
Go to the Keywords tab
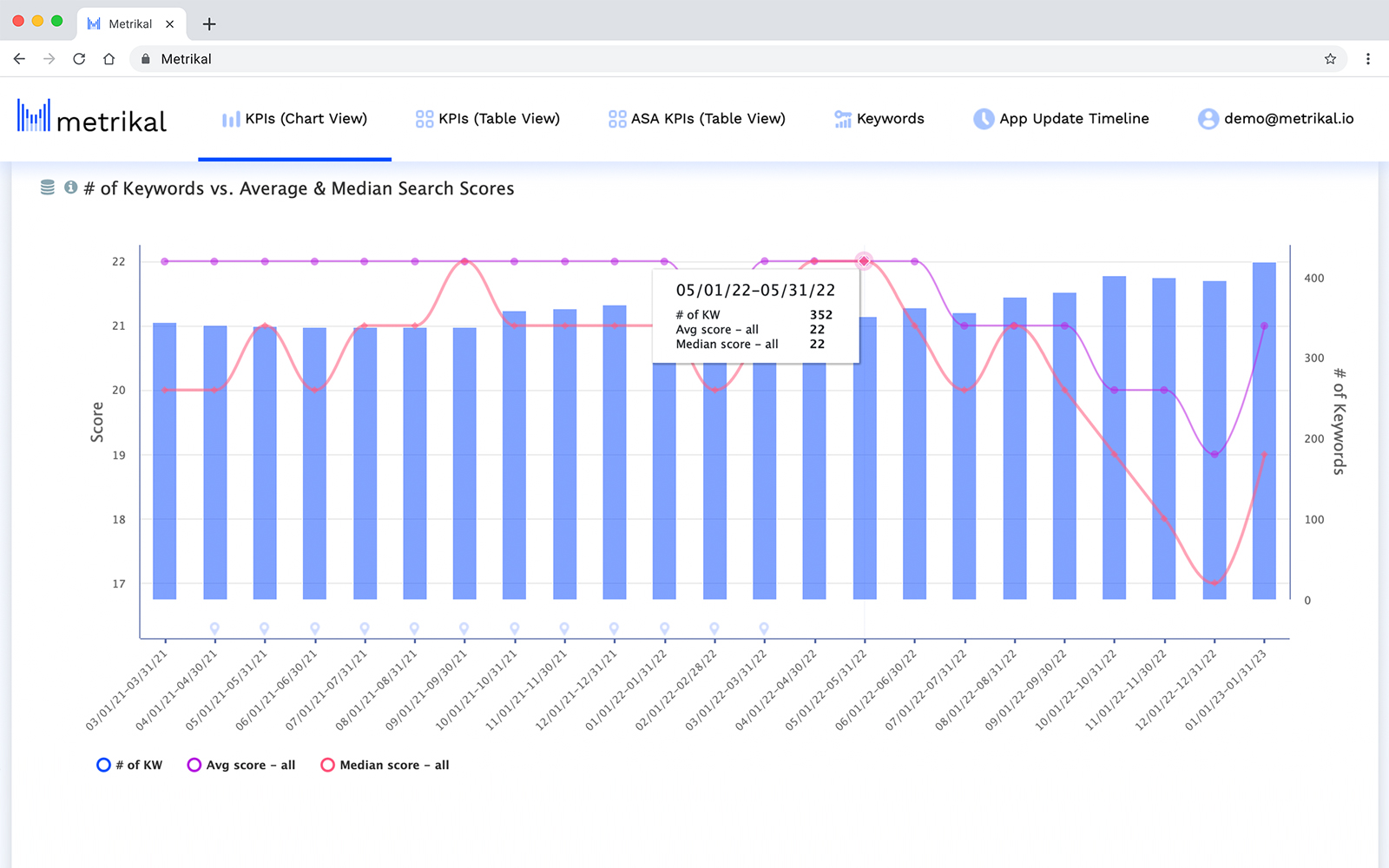[879, 119]
